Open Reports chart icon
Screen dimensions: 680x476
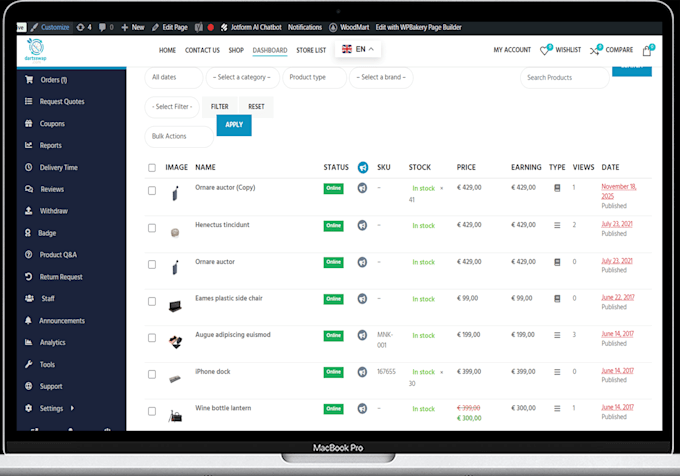click(x=29, y=145)
